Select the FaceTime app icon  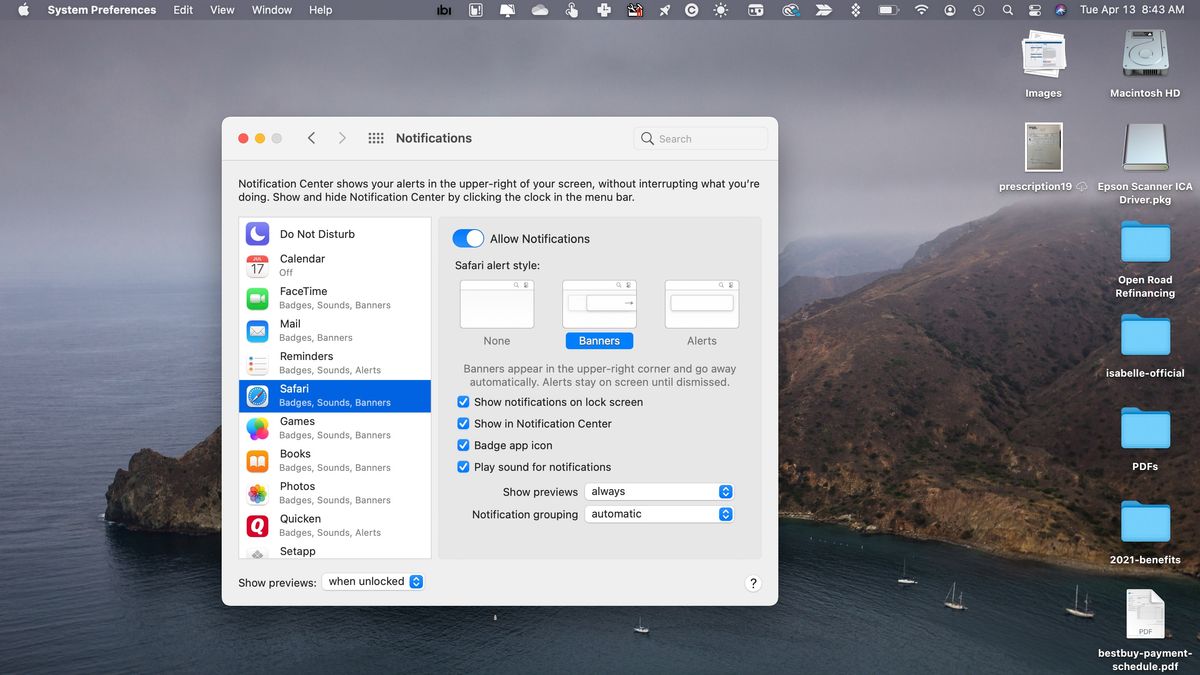[x=257, y=297]
